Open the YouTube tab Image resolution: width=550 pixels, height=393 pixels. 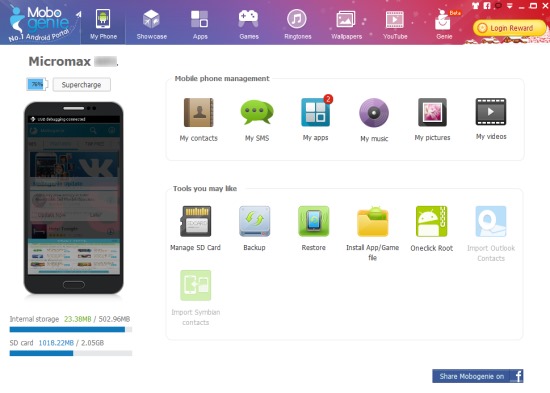[395, 24]
